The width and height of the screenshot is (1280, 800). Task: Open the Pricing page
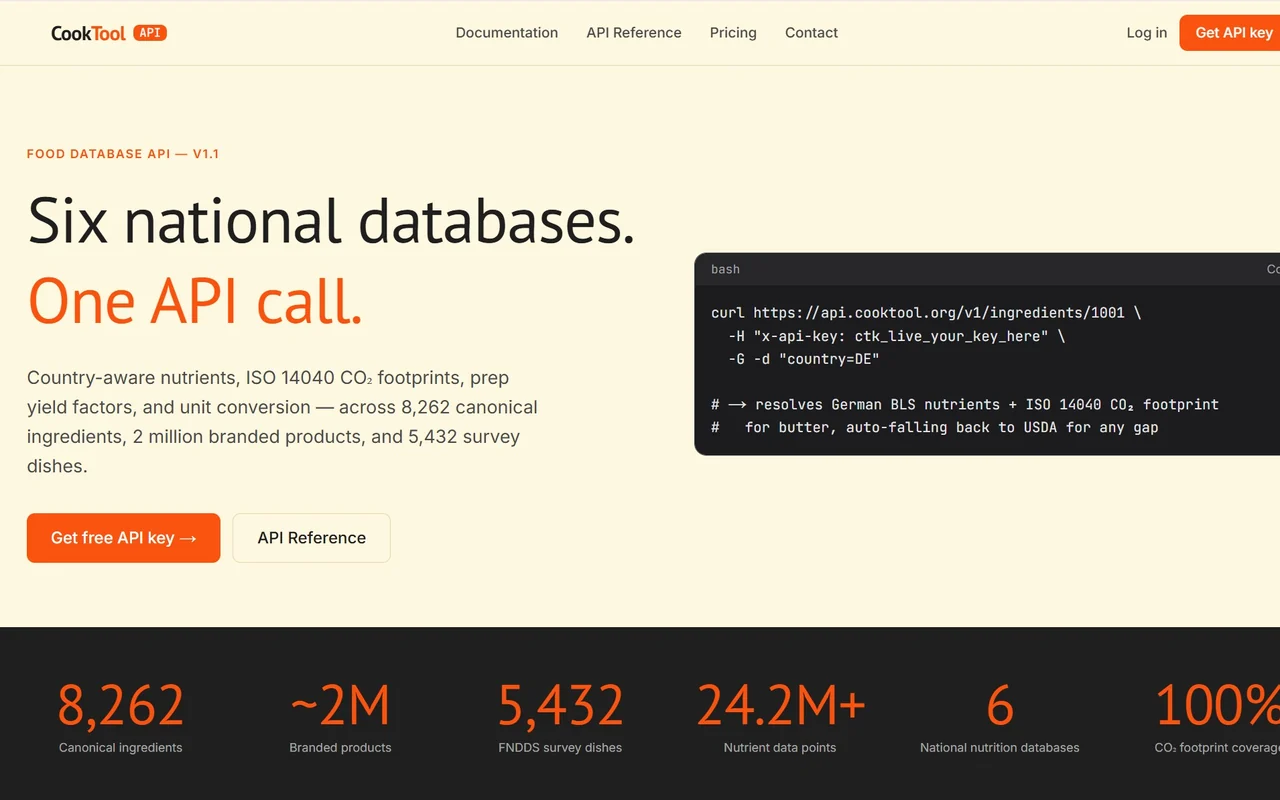point(733,33)
